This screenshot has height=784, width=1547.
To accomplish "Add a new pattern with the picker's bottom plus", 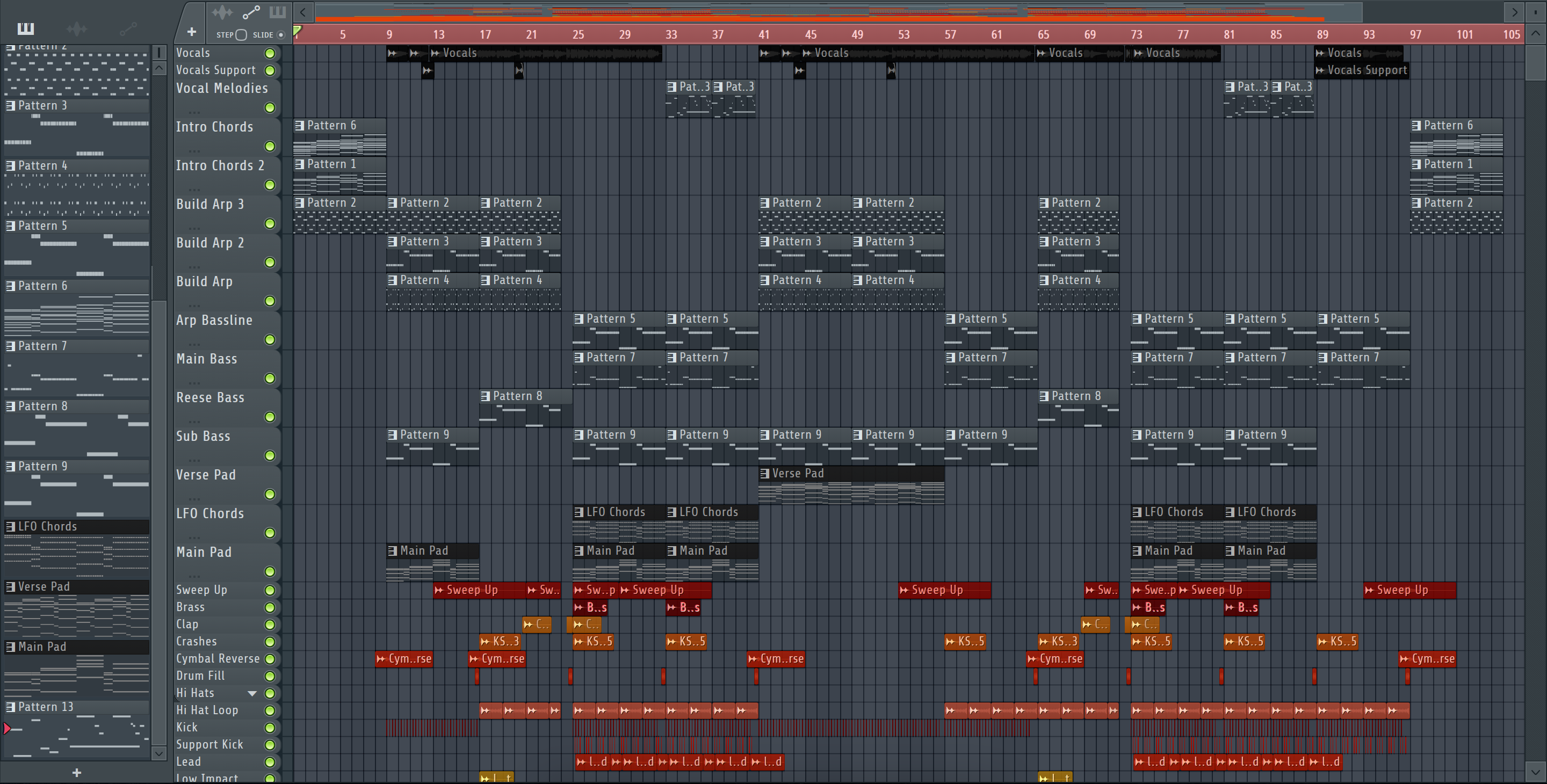I will coord(76,773).
